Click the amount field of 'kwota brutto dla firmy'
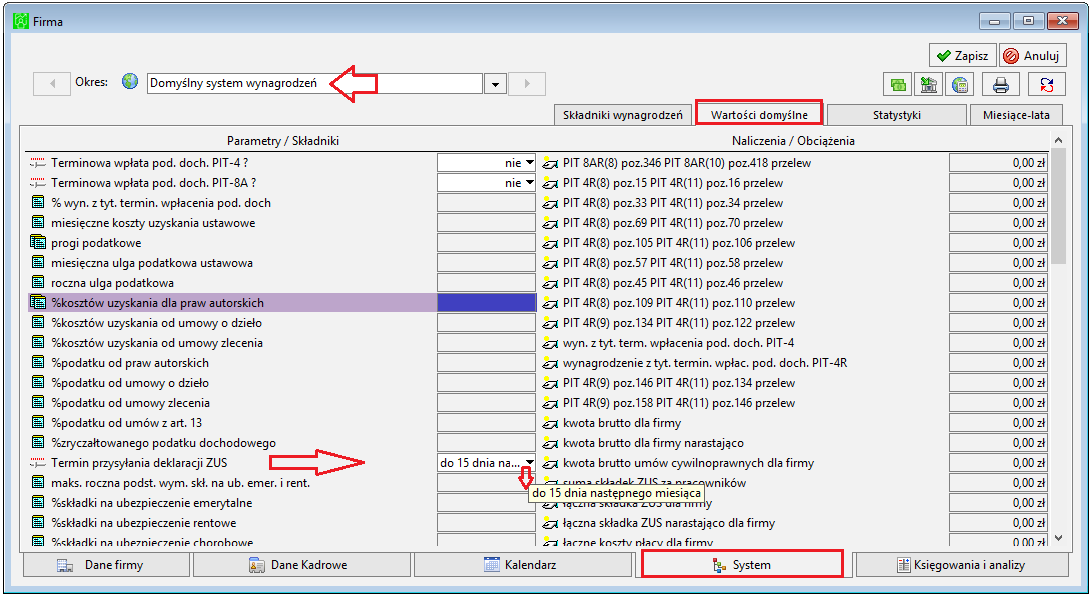The image size is (1089, 597). pyautogui.click(x=998, y=423)
